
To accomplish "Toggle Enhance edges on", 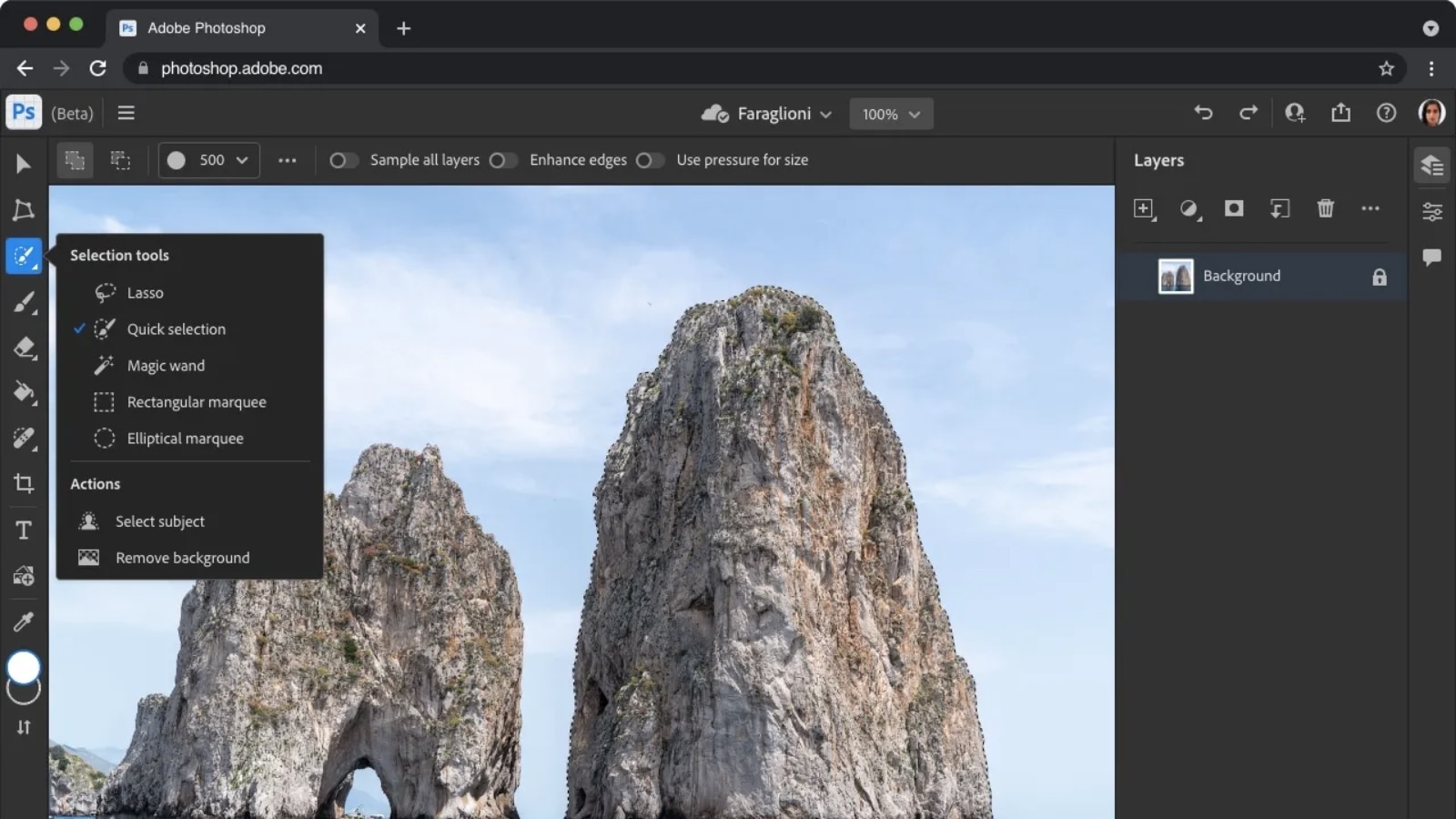I will (x=503, y=159).
